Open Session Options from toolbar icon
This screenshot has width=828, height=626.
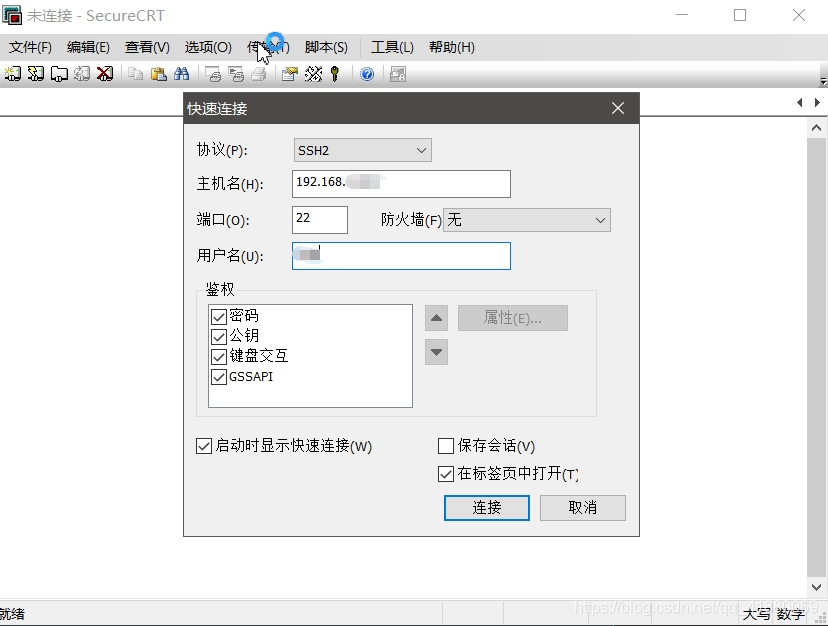[289, 74]
